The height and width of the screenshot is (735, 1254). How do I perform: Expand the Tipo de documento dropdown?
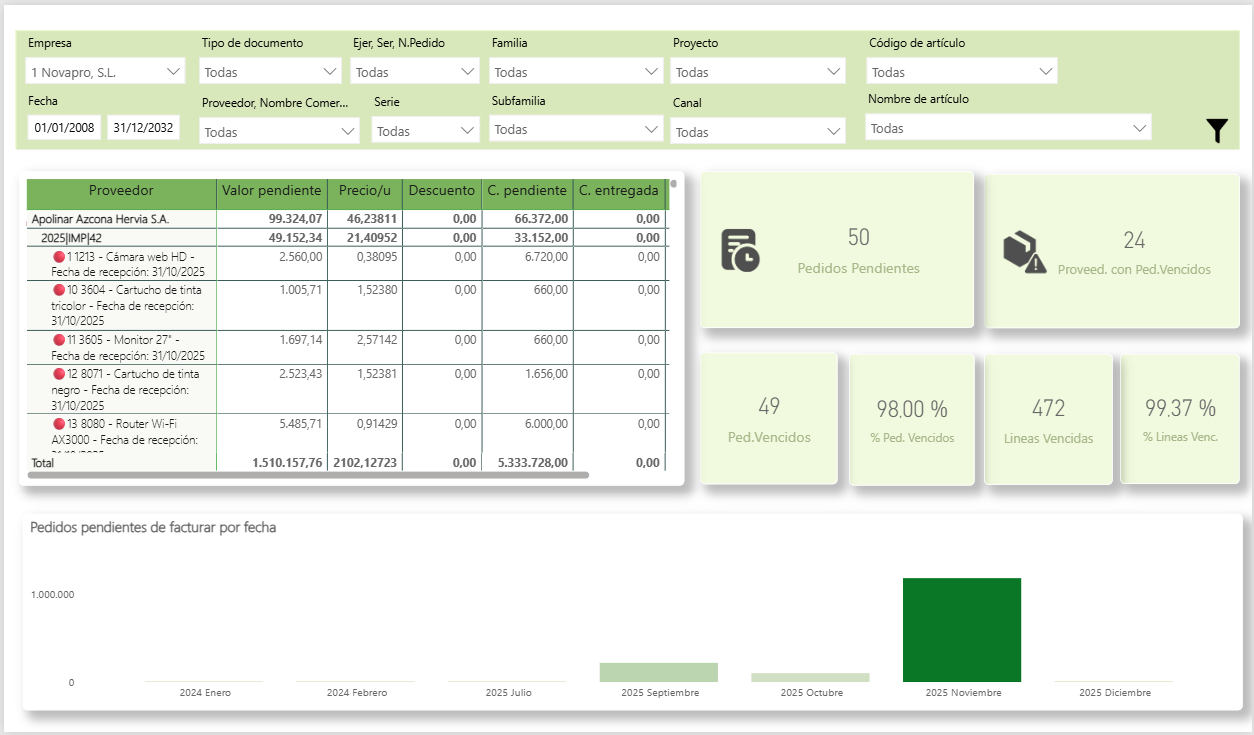[x=271, y=72]
